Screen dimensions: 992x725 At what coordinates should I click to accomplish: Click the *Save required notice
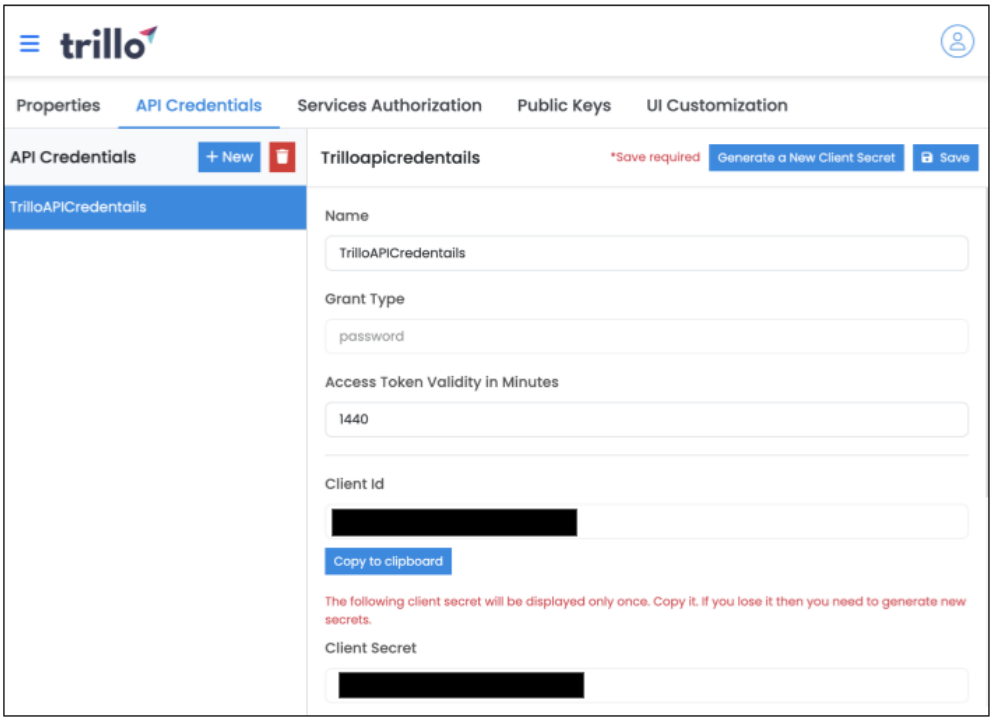tap(655, 157)
